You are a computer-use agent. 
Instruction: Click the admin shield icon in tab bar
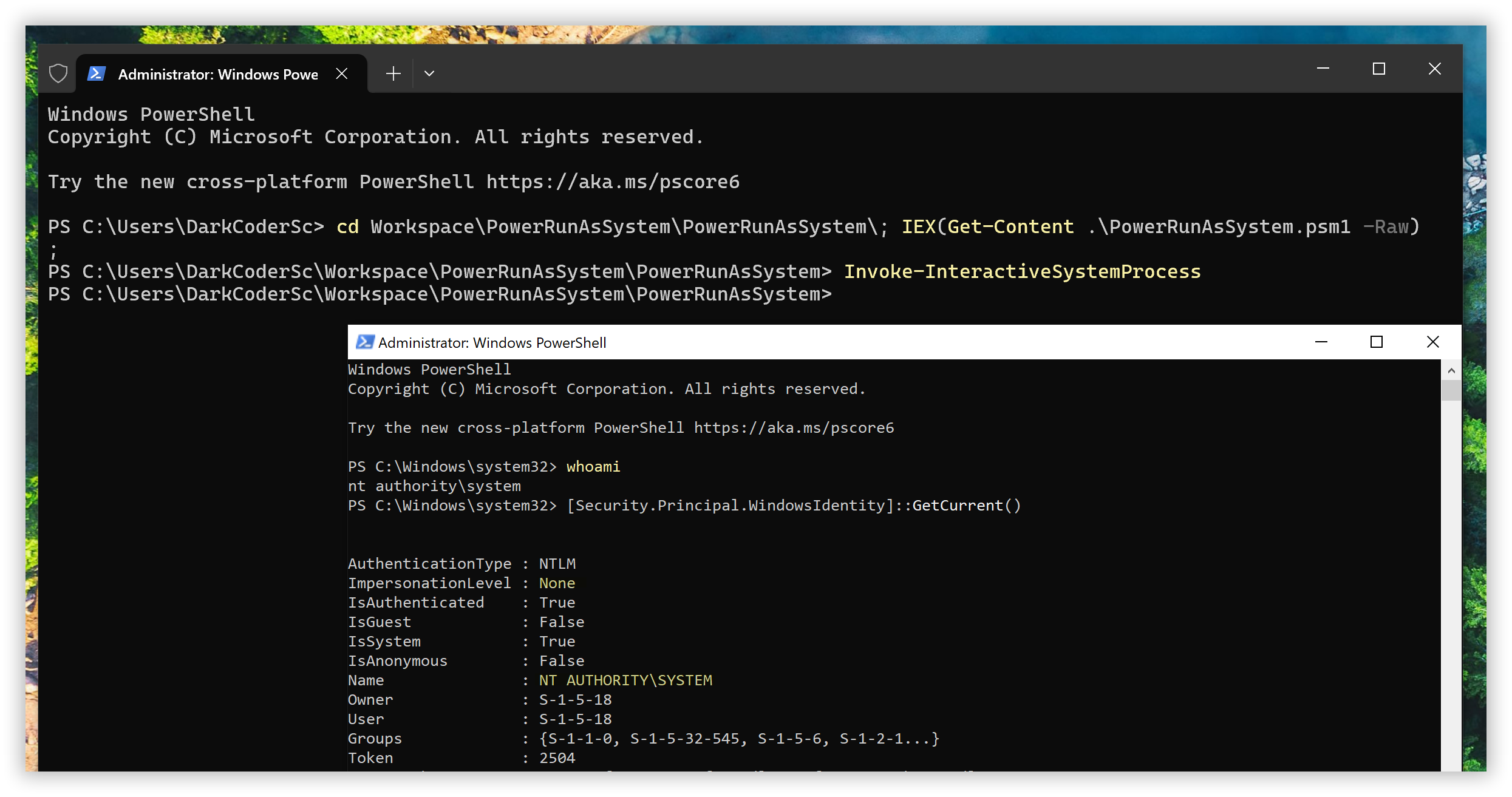coord(58,73)
